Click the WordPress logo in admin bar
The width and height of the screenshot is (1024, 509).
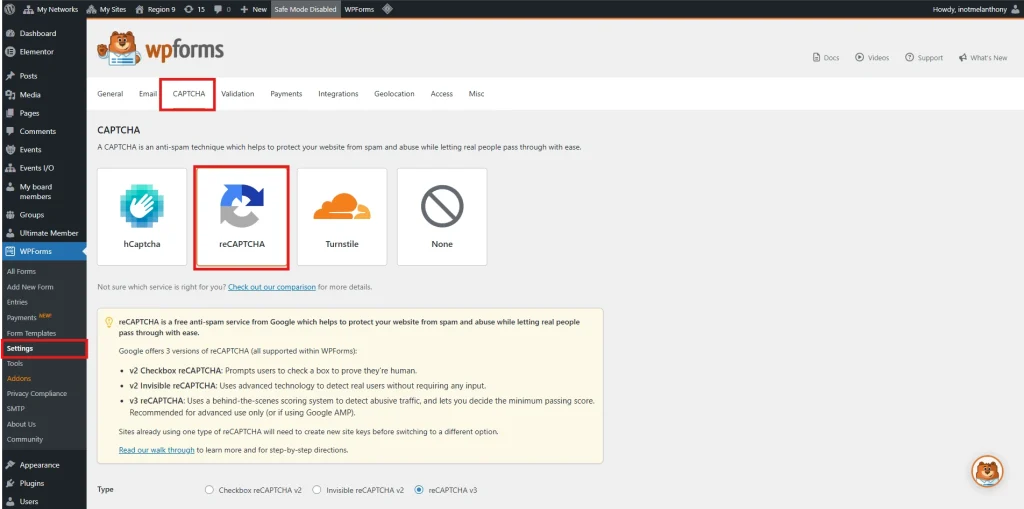coord(9,9)
